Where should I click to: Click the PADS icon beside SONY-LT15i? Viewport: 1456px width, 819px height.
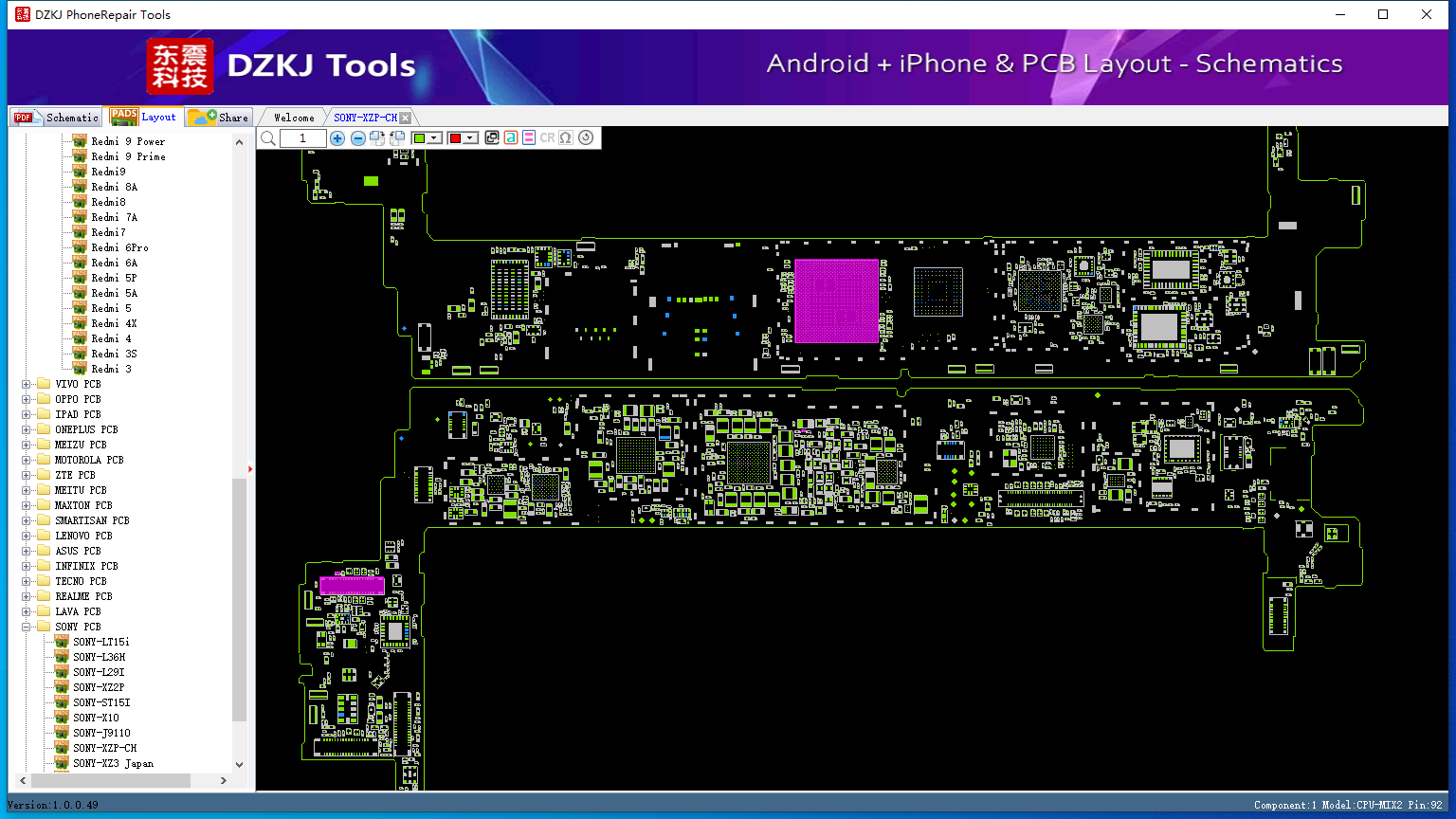[x=62, y=642]
